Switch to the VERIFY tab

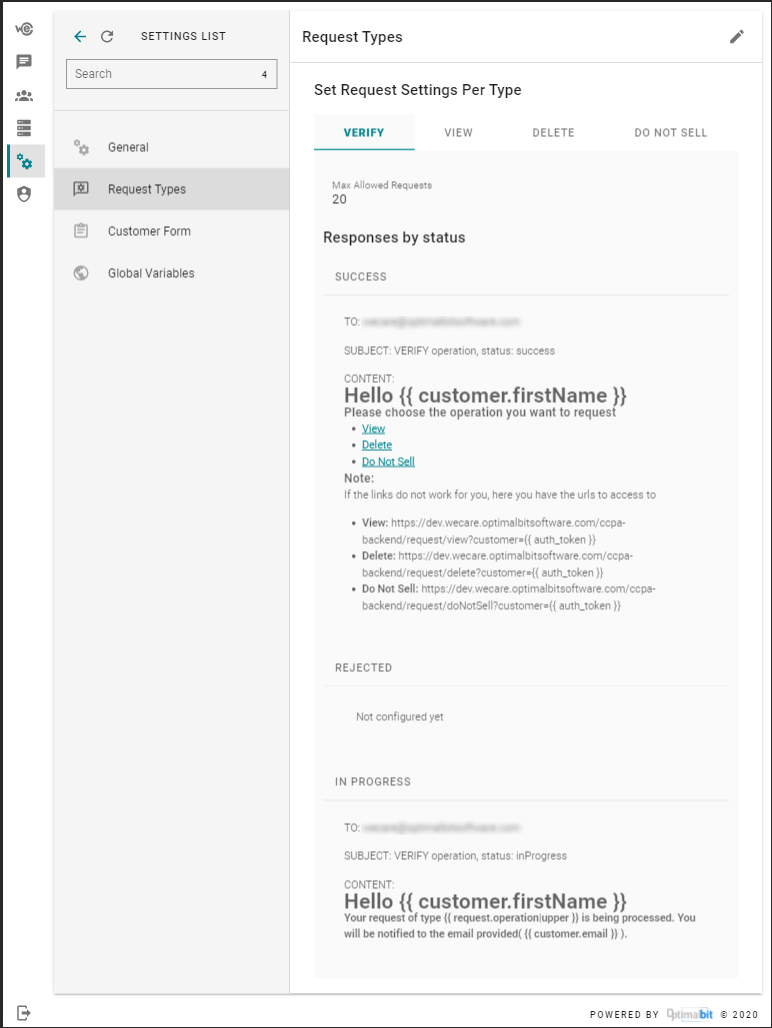click(364, 132)
